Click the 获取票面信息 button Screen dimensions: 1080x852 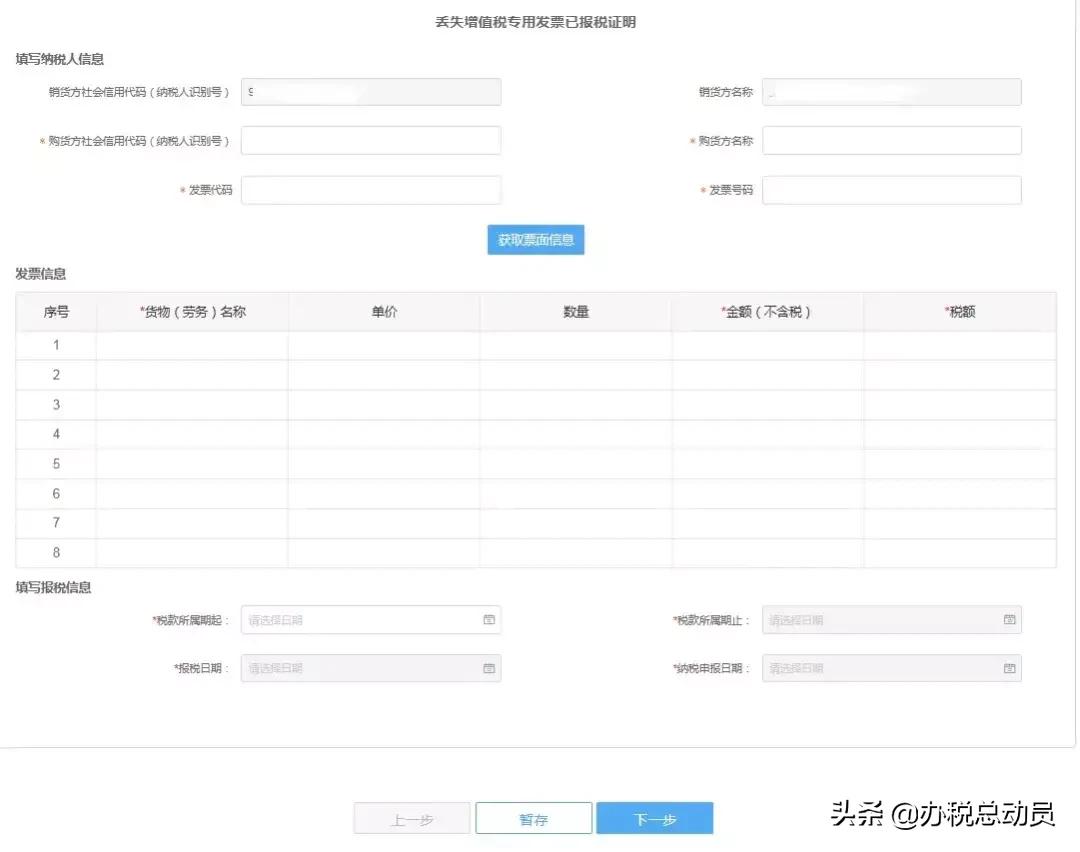[x=536, y=240]
